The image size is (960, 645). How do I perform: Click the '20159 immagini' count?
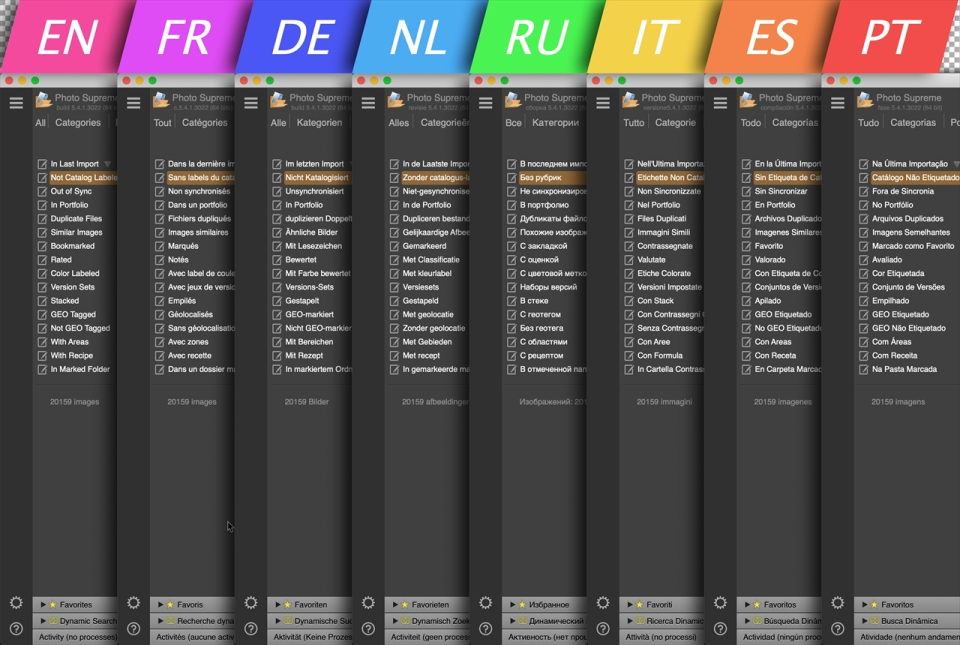pos(664,402)
